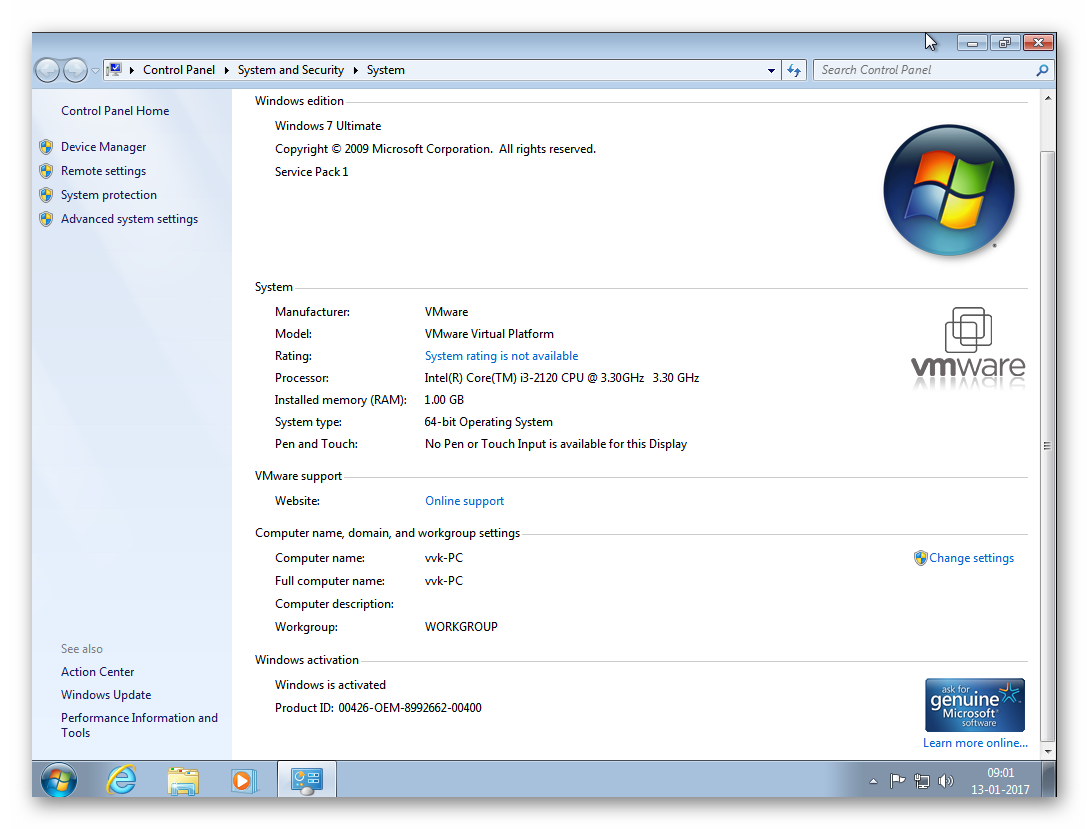Viewport: 1089px width, 829px height.
Task: Click the Back navigation button
Action: pos(47,70)
